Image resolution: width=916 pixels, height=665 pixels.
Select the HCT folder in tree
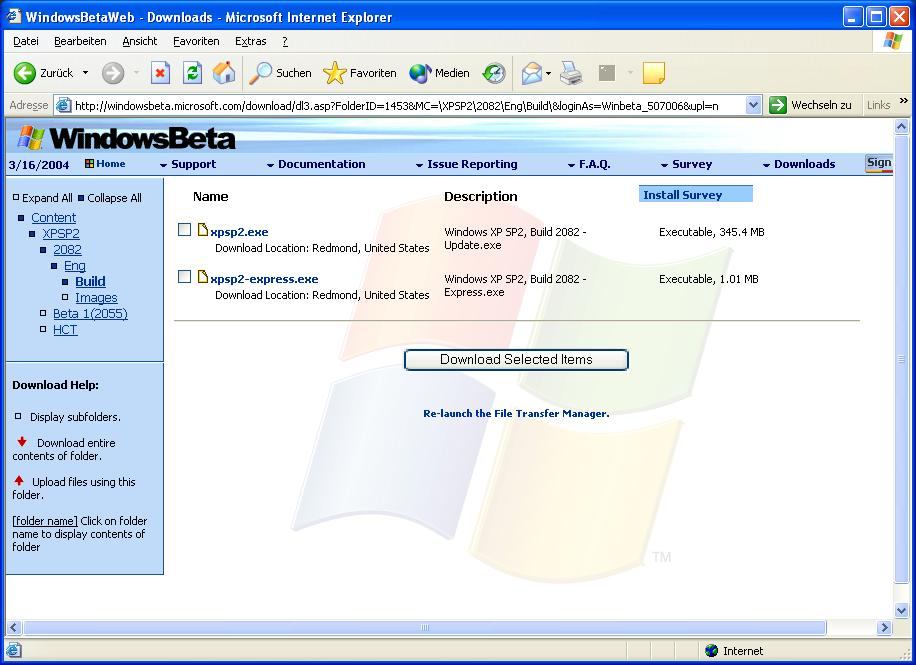[x=65, y=330]
